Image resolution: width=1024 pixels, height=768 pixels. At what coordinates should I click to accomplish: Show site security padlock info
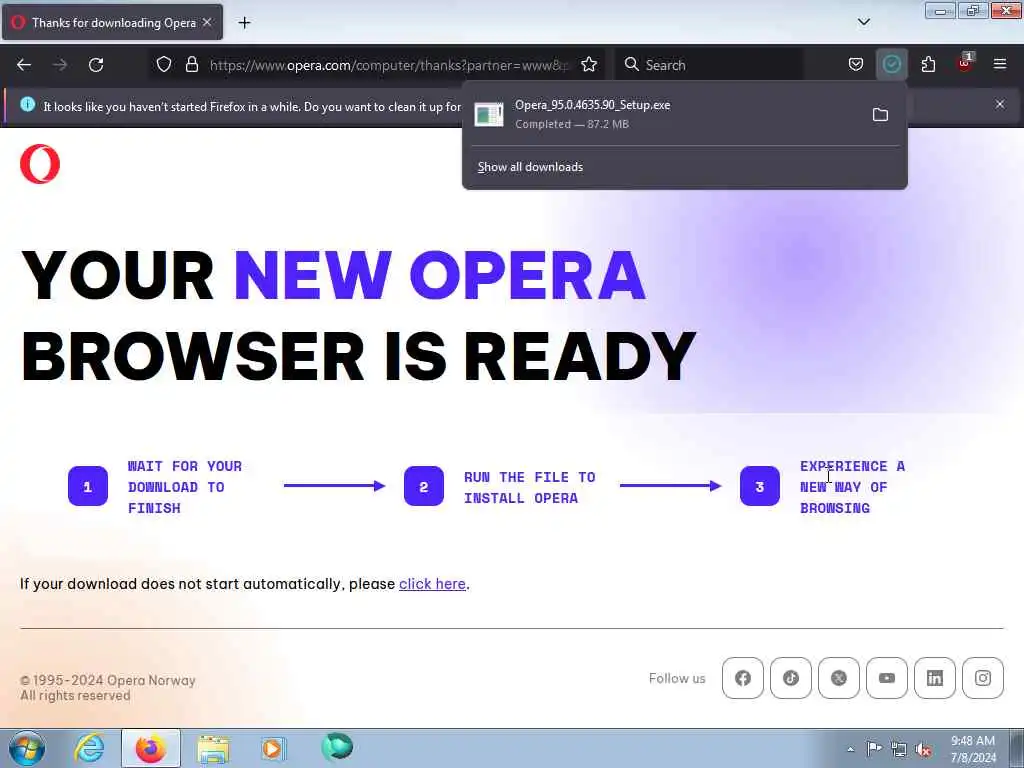click(x=191, y=64)
